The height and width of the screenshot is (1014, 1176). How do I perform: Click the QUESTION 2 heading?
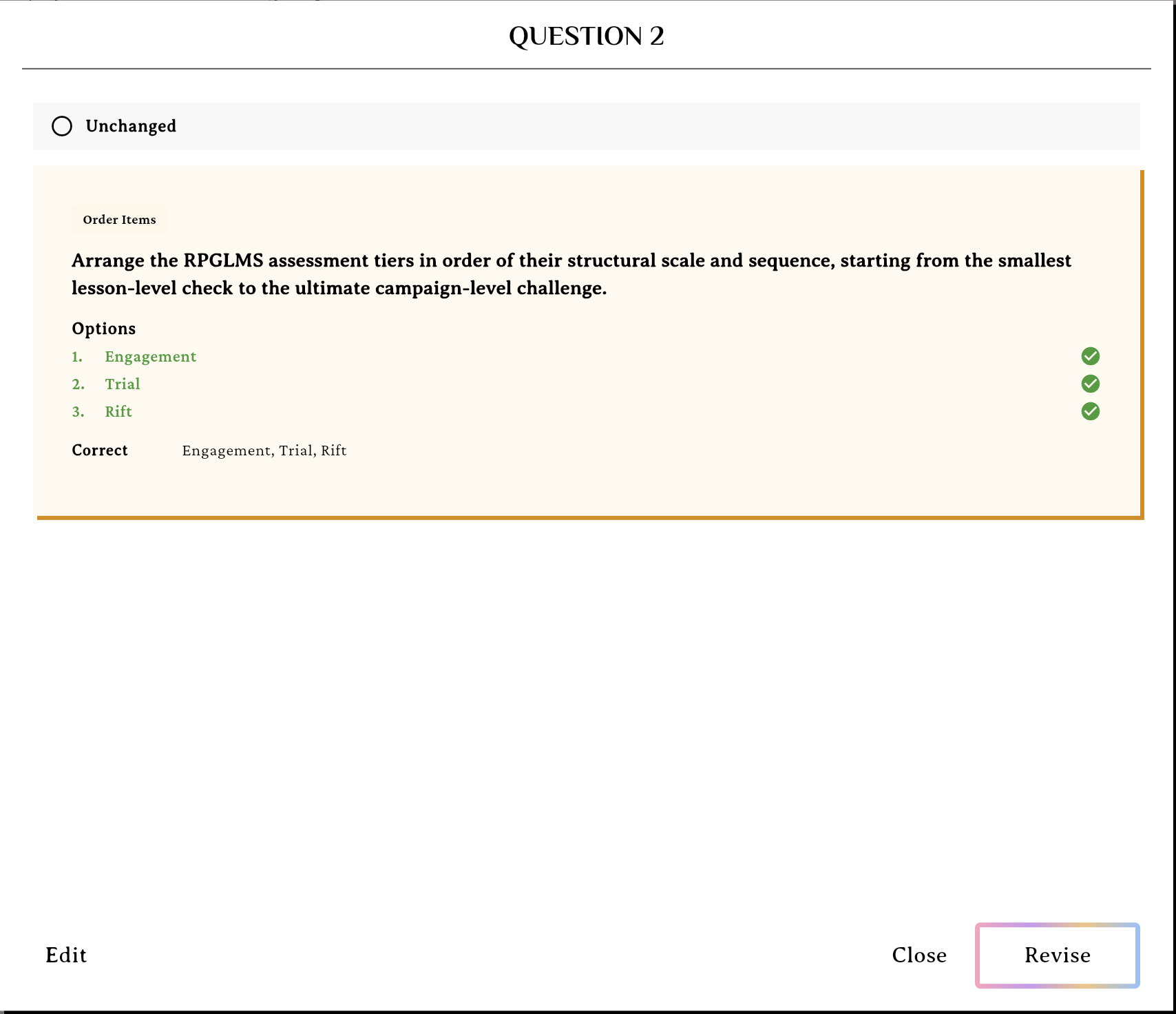pyautogui.click(x=587, y=36)
